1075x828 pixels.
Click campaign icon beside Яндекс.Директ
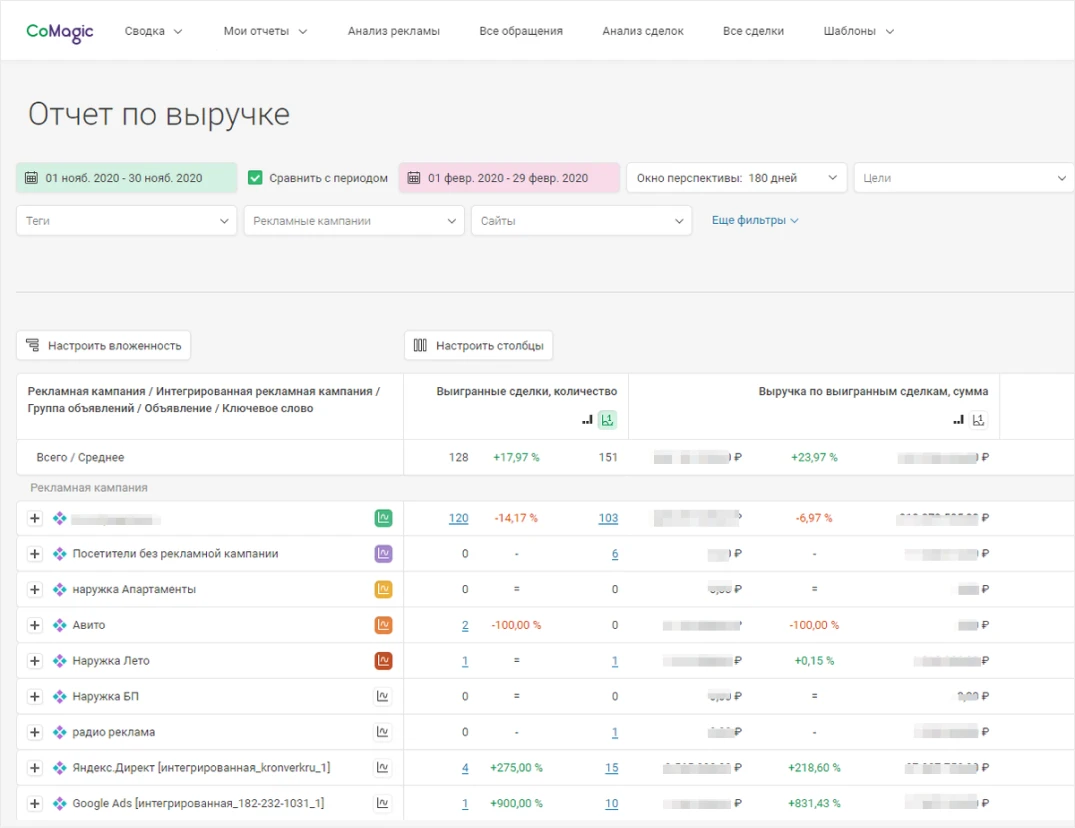[x=60, y=768]
